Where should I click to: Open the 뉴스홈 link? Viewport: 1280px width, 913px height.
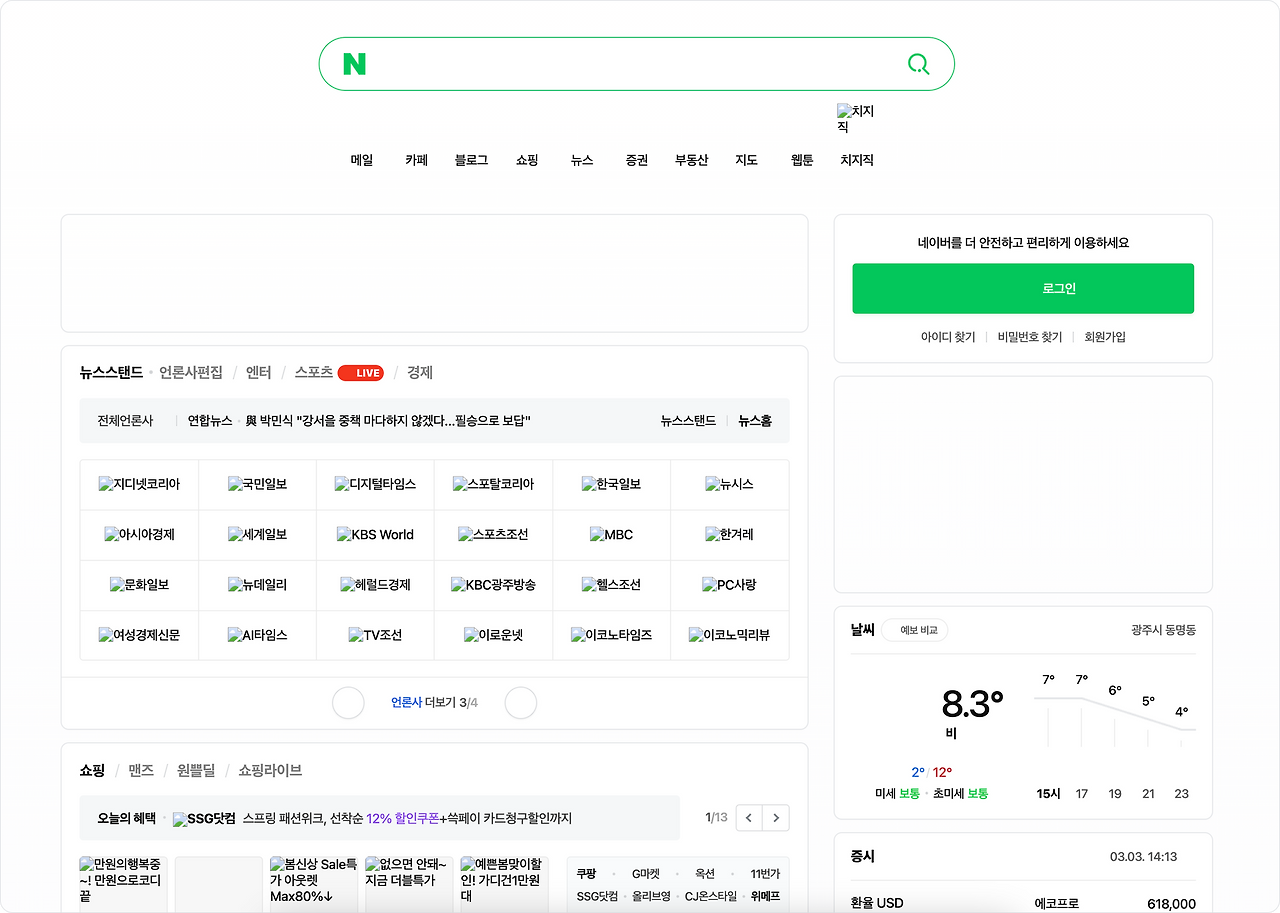755,421
